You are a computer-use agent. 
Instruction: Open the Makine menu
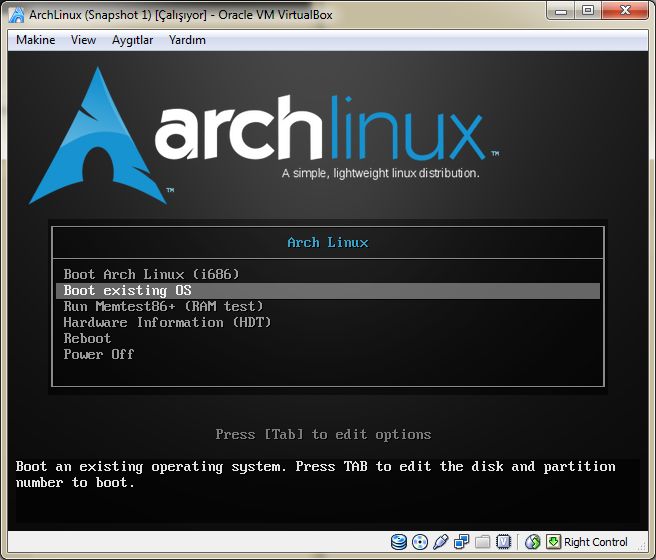point(36,40)
